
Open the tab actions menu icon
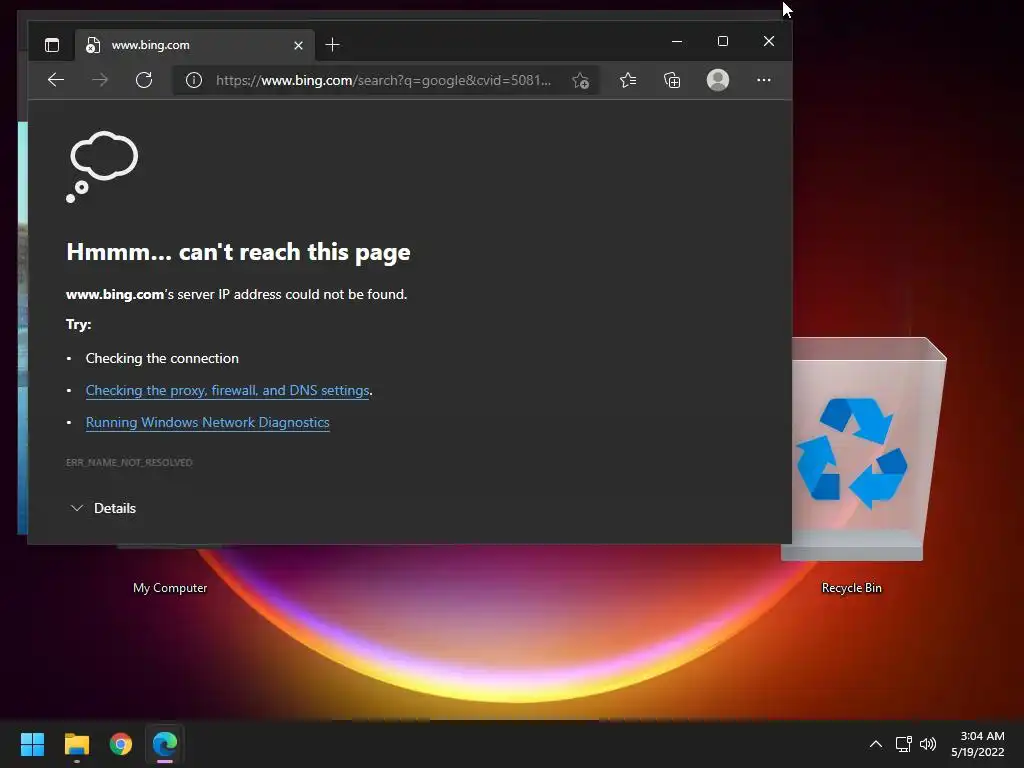(x=52, y=45)
